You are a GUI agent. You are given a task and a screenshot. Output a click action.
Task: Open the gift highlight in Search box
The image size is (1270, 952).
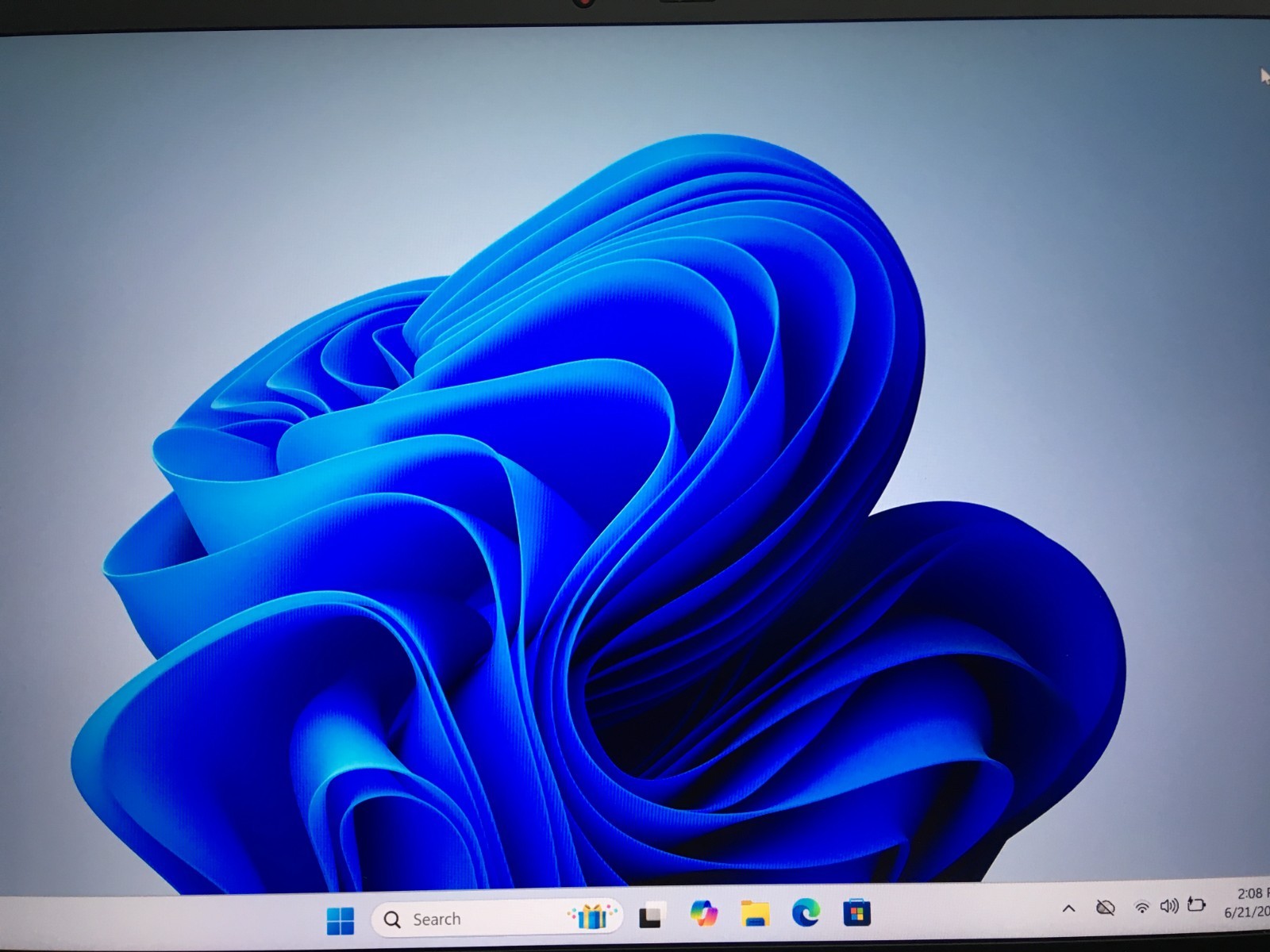click(x=592, y=917)
